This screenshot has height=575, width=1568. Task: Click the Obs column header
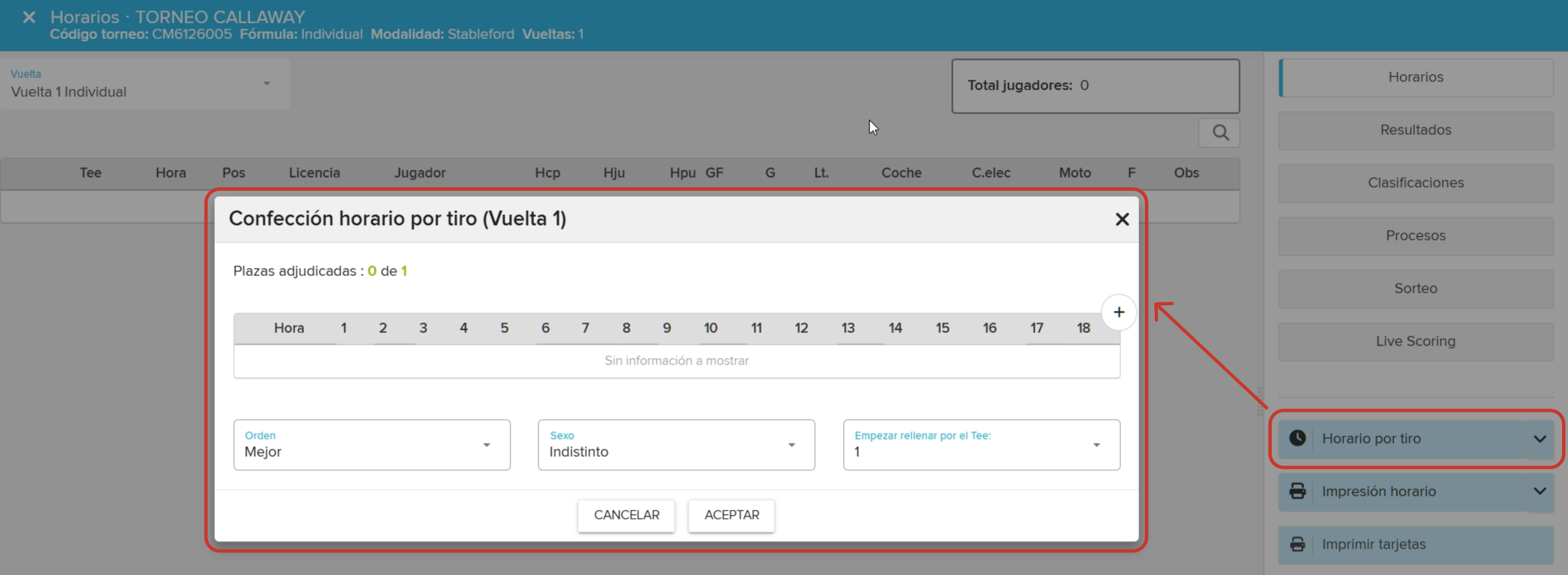tap(1186, 173)
